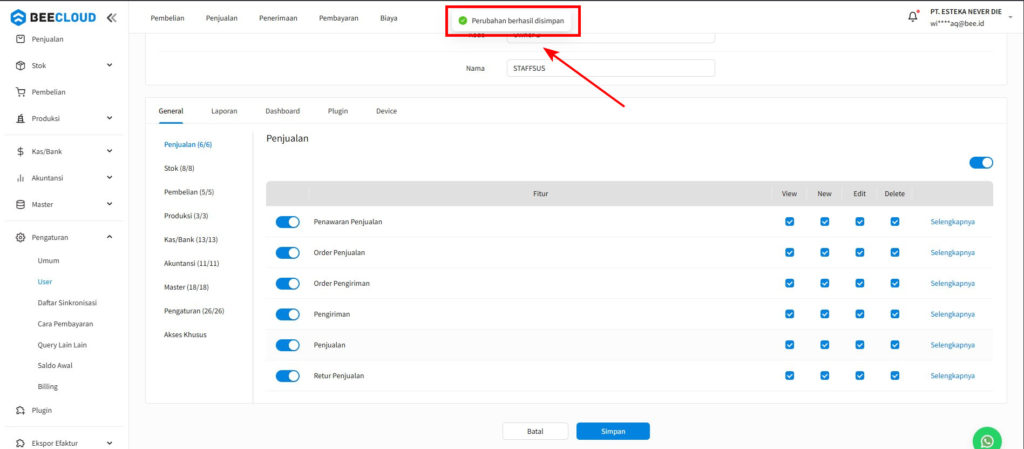Click the Kas/Bank dollar icon
The height and width of the screenshot is (449, 1024).
21,151
